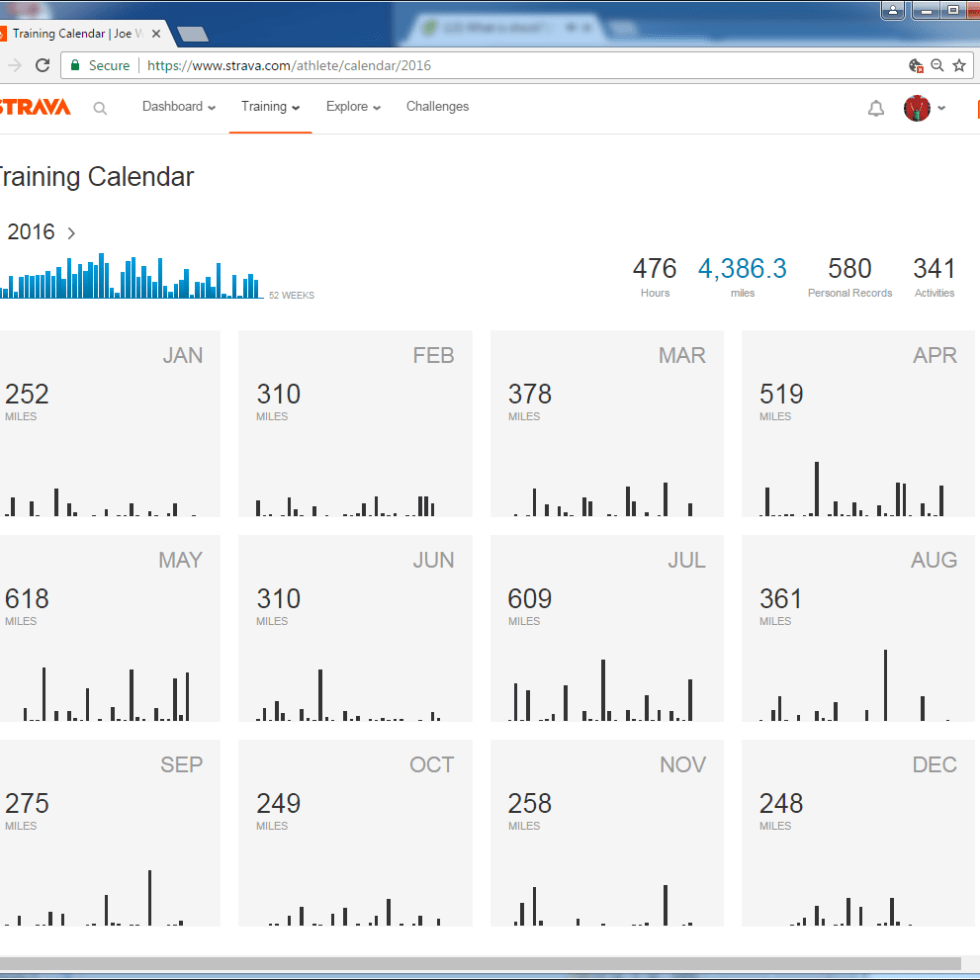Click the Strava search magnifier icon
This screenshot has width=980, height=980.
click(100, 108)
